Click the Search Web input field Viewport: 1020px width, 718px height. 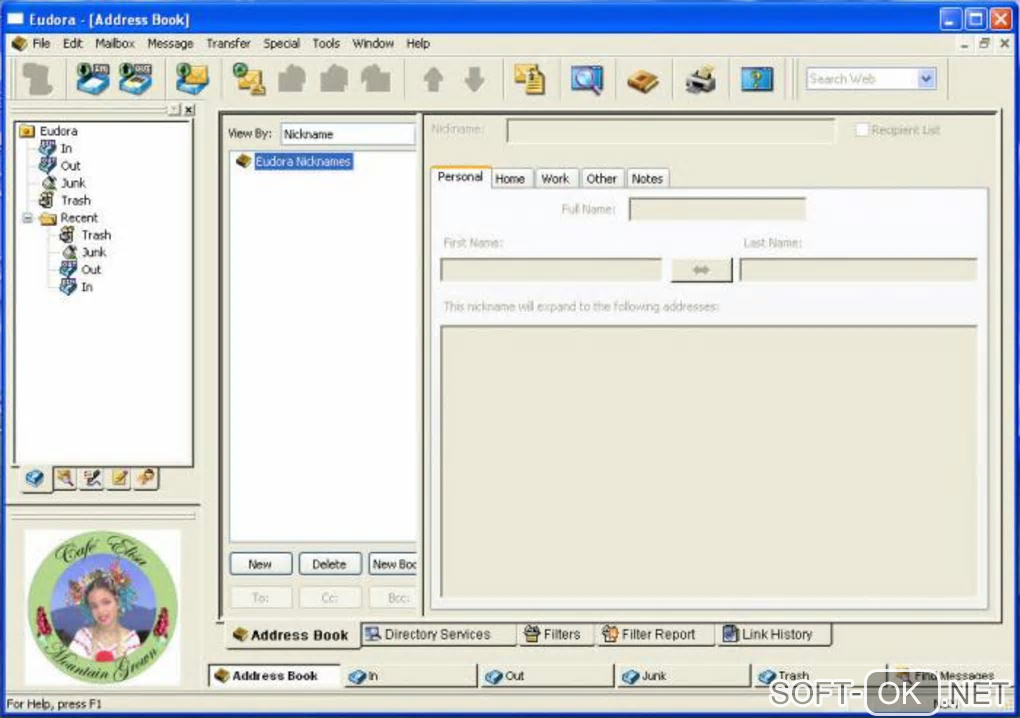(862, 79)
